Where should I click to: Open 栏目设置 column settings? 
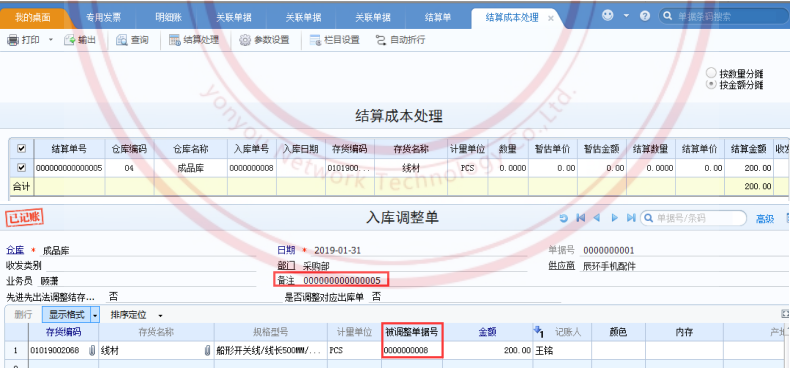334,40
